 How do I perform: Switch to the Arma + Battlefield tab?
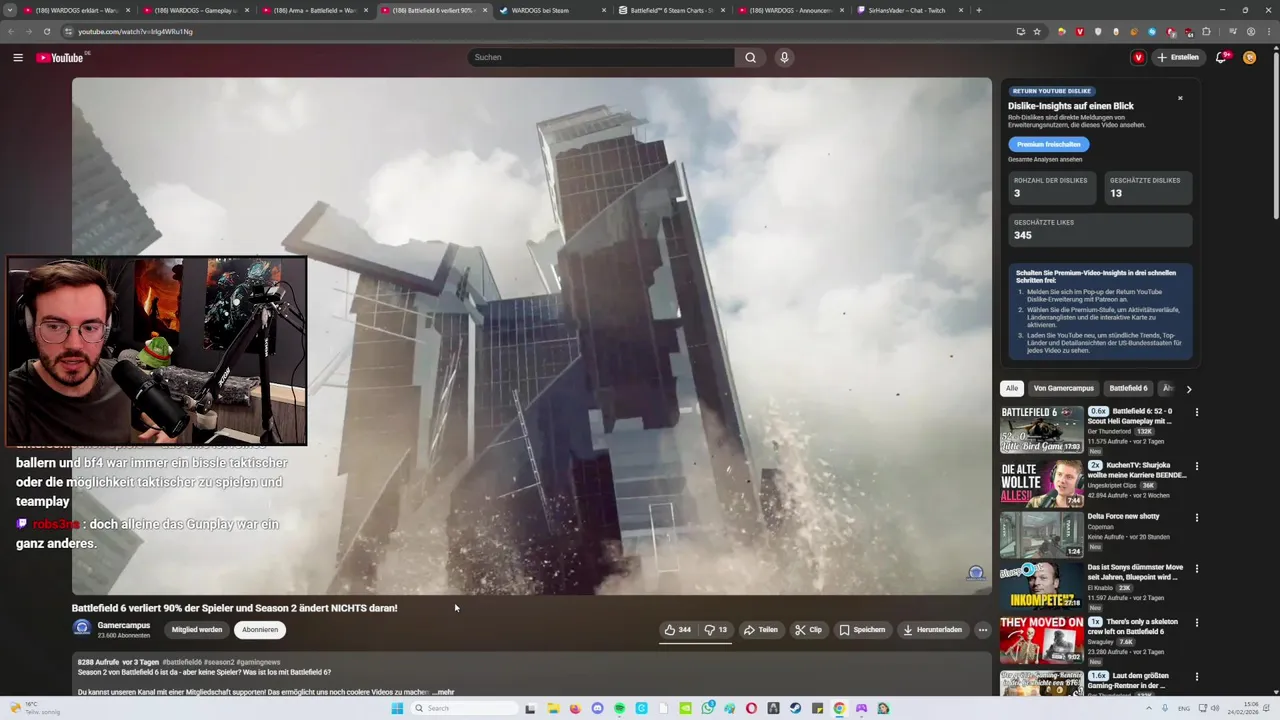pos(313,10)
